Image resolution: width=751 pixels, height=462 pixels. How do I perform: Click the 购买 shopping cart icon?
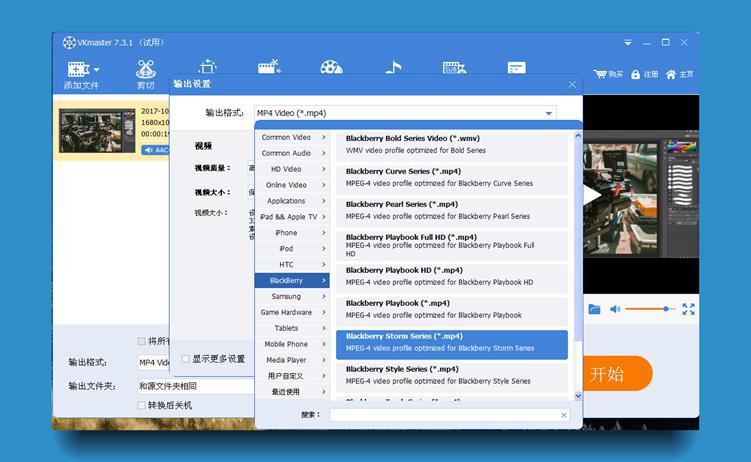600,74
